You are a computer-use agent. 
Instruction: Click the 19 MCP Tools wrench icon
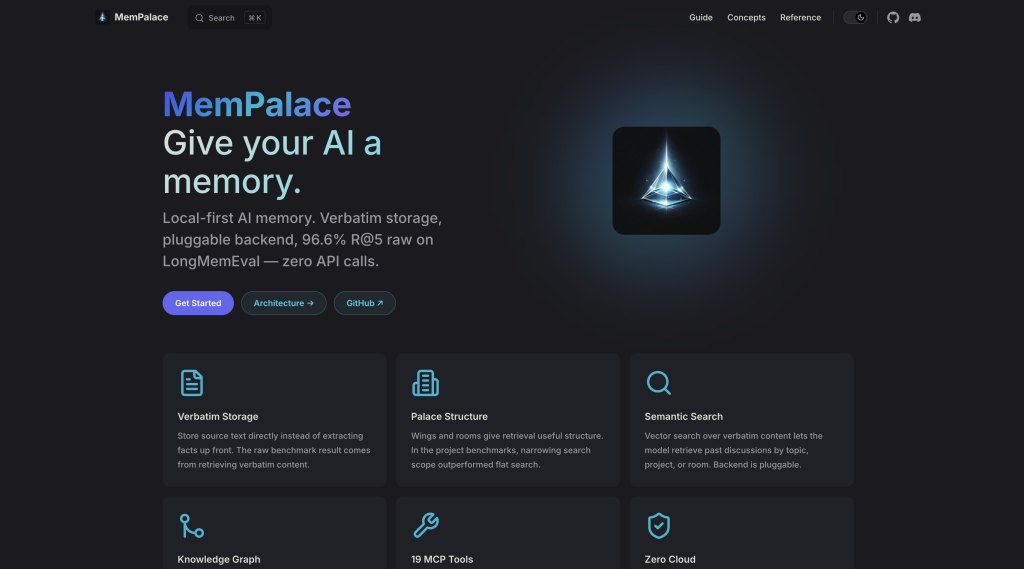(426, 525)
